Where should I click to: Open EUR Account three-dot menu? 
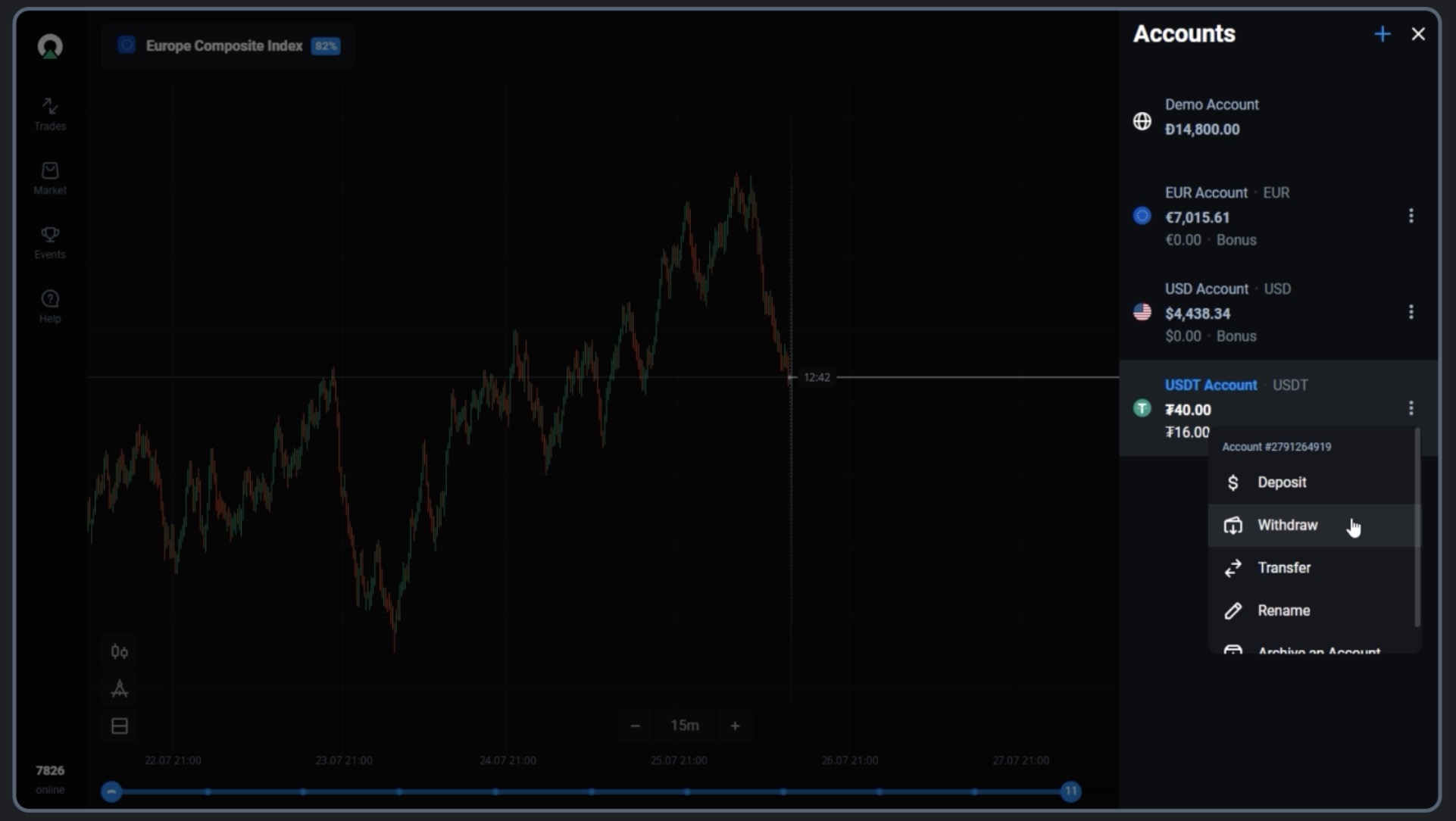(1411, 216)
